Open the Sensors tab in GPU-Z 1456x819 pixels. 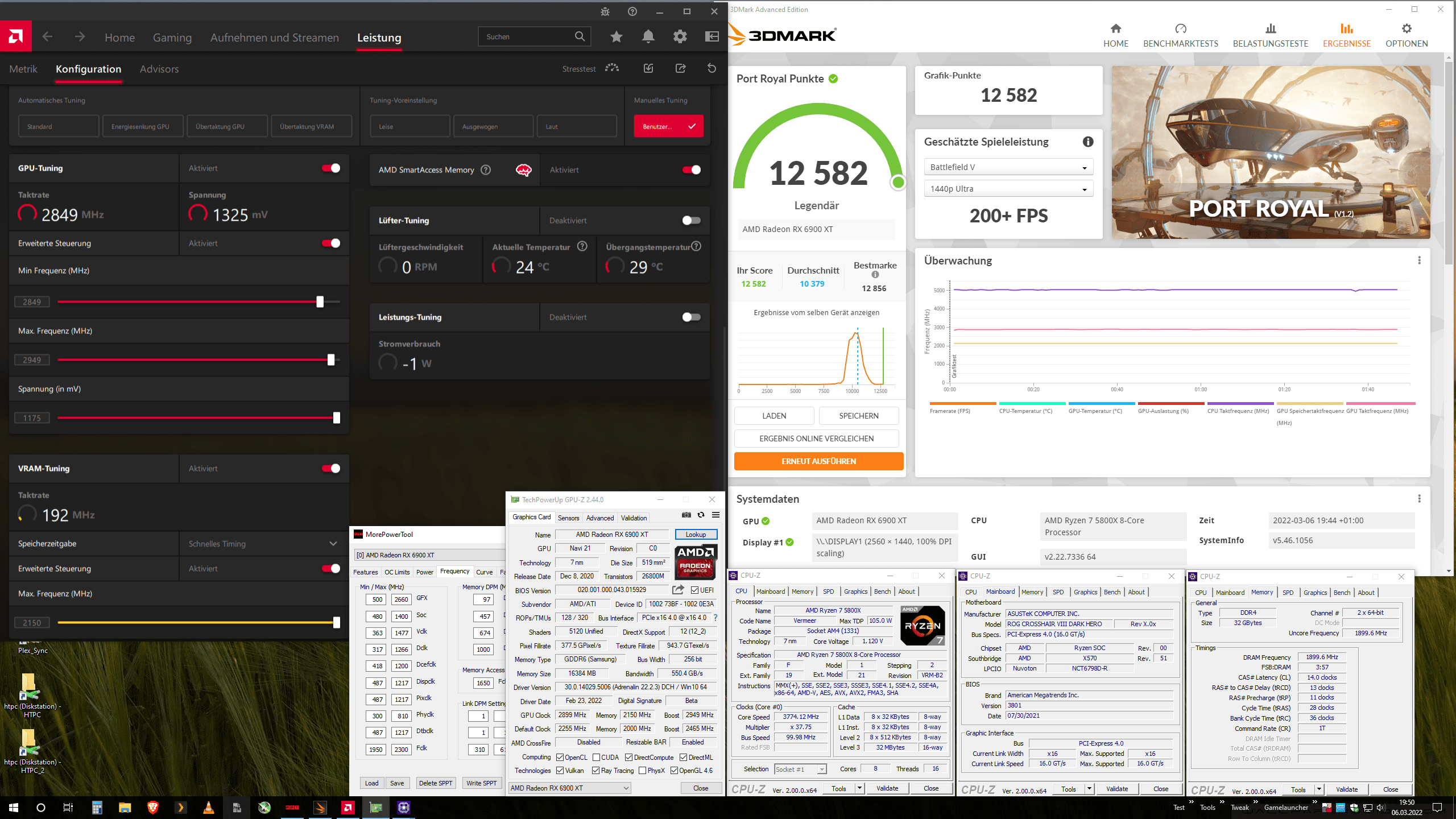568,518
